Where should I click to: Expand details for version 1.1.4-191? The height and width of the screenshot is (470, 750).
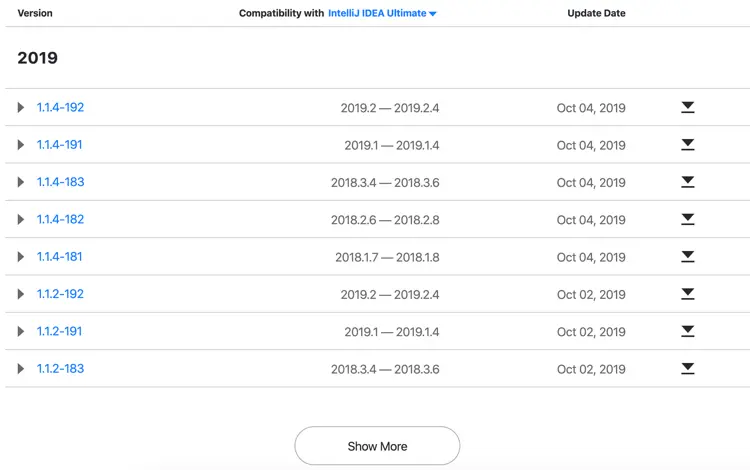(21, 145)
